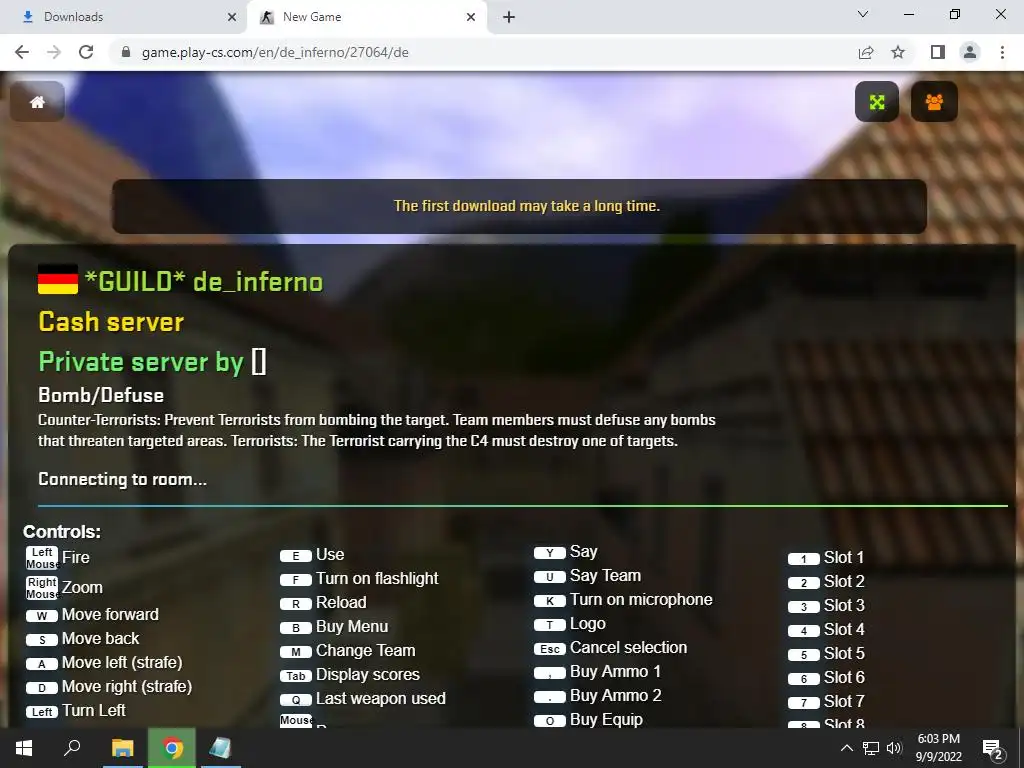Image resolution: width=1024 pixels, height=768 pixels.
Task: Click the 'Bomb/Defuse' mode heading
Action: coord(101,395)
